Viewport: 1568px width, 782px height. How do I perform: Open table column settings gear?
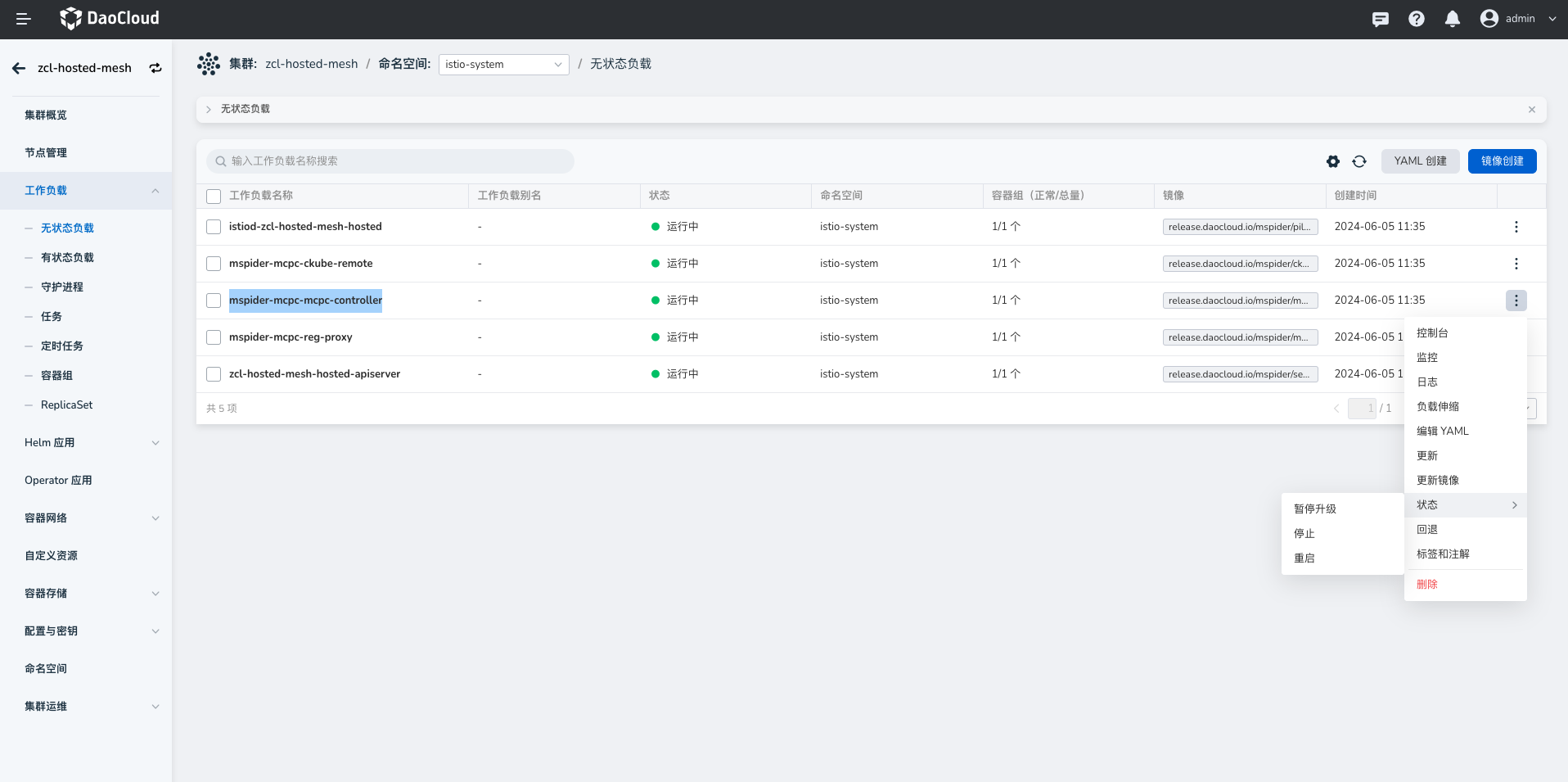coord(1333,161)
